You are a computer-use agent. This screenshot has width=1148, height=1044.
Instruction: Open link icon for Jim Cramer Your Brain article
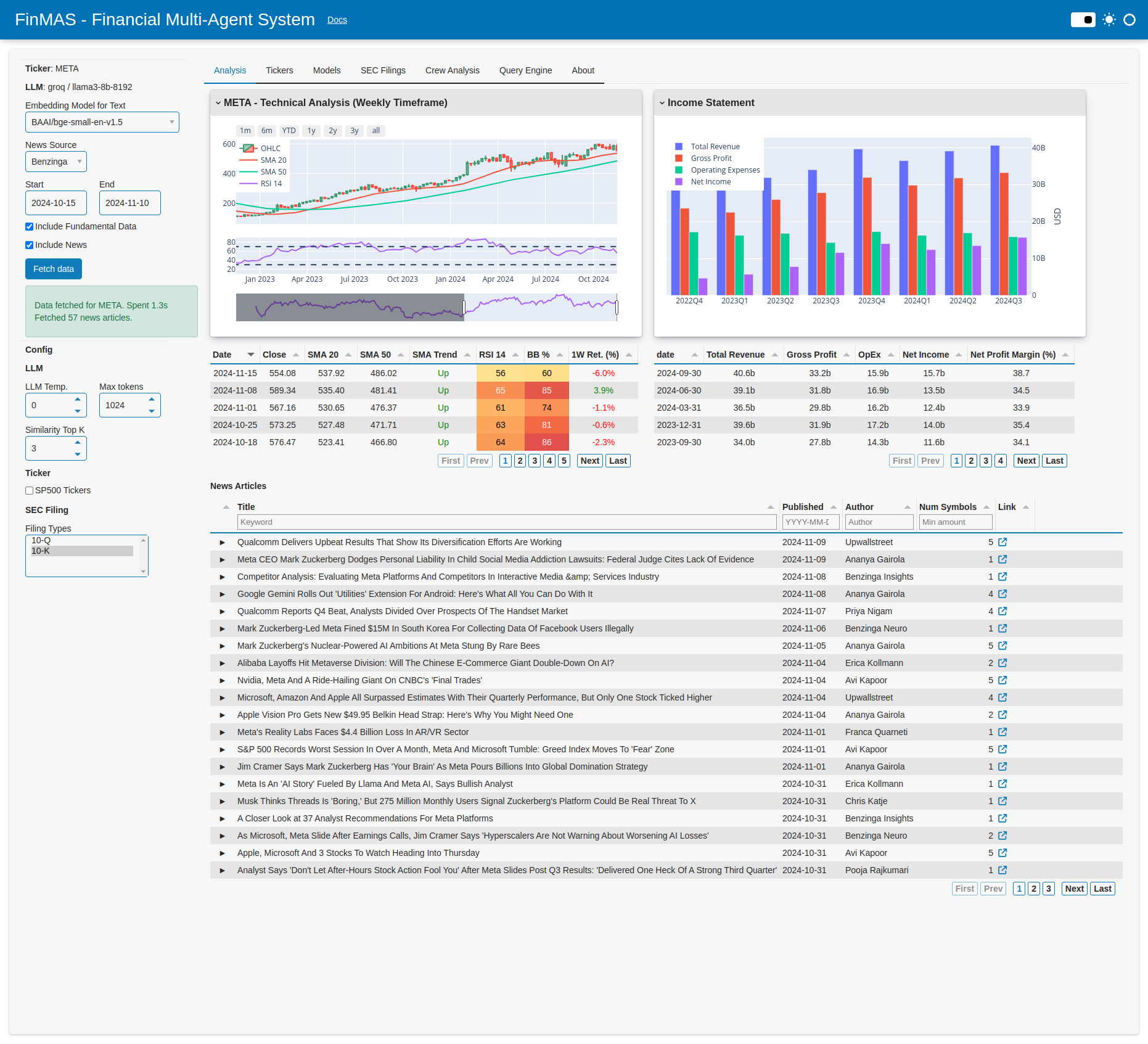pyautogui.click(x=1002, y=767)
